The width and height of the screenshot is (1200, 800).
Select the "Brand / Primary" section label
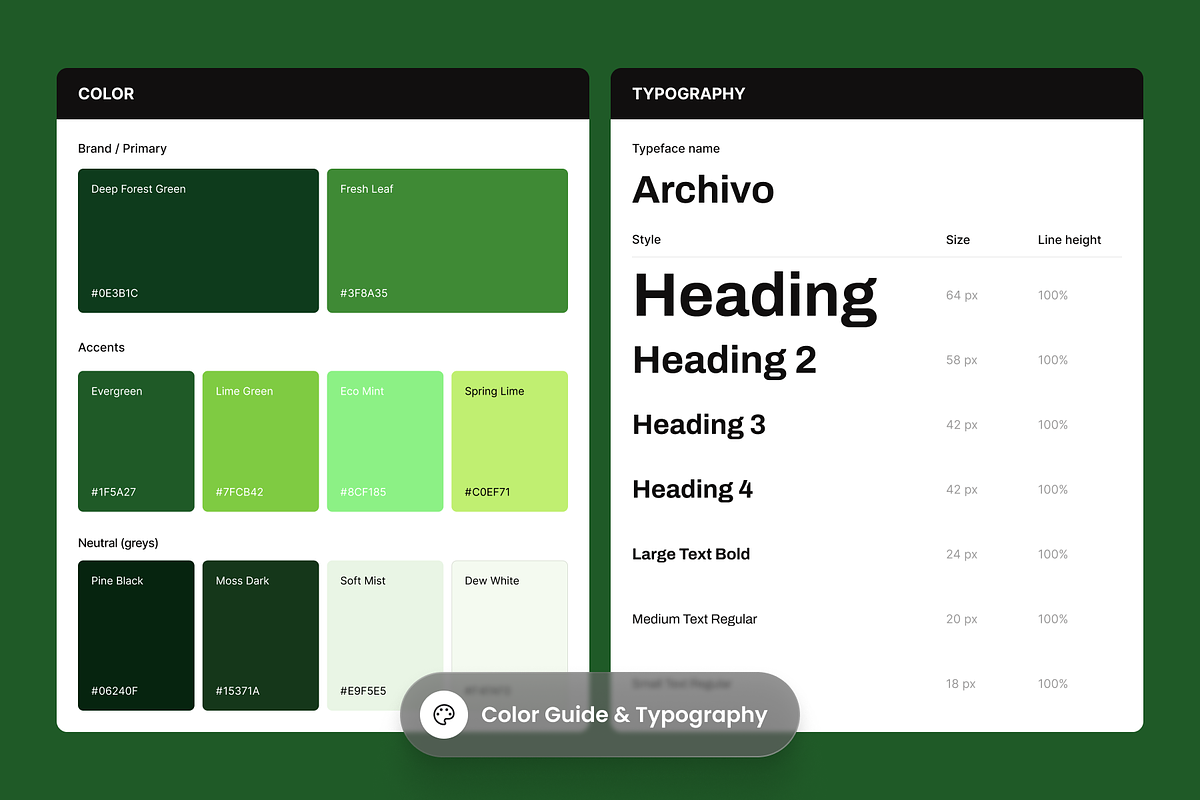(x=122, y=149)
